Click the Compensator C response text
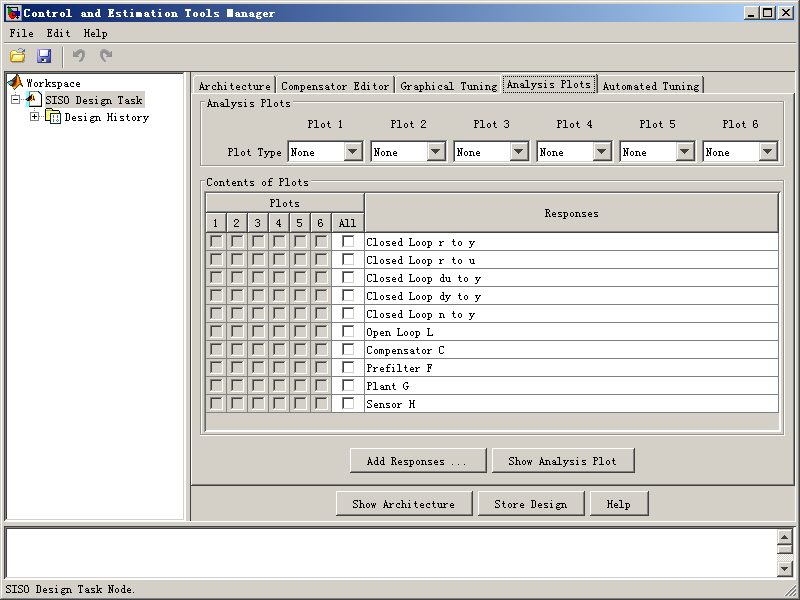Screen dimensions: 800x600 [x=405, y=350]
